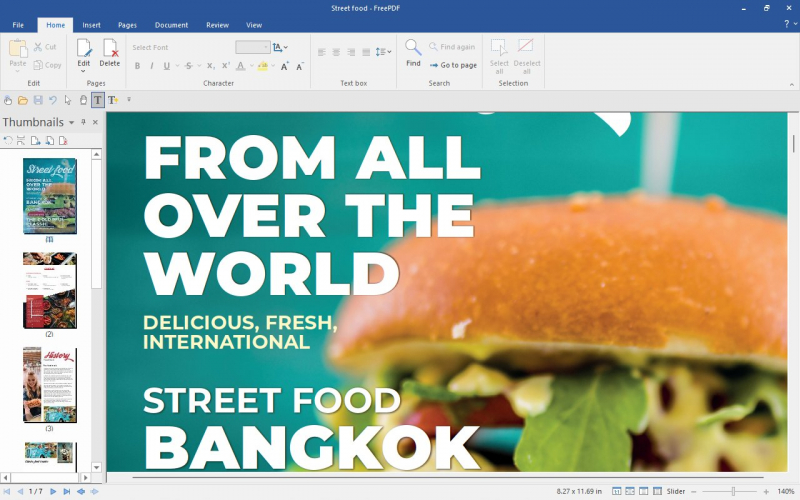Click the Open folder icon
Viewport: 800px width, 500px height.
[x=22, y=100]
